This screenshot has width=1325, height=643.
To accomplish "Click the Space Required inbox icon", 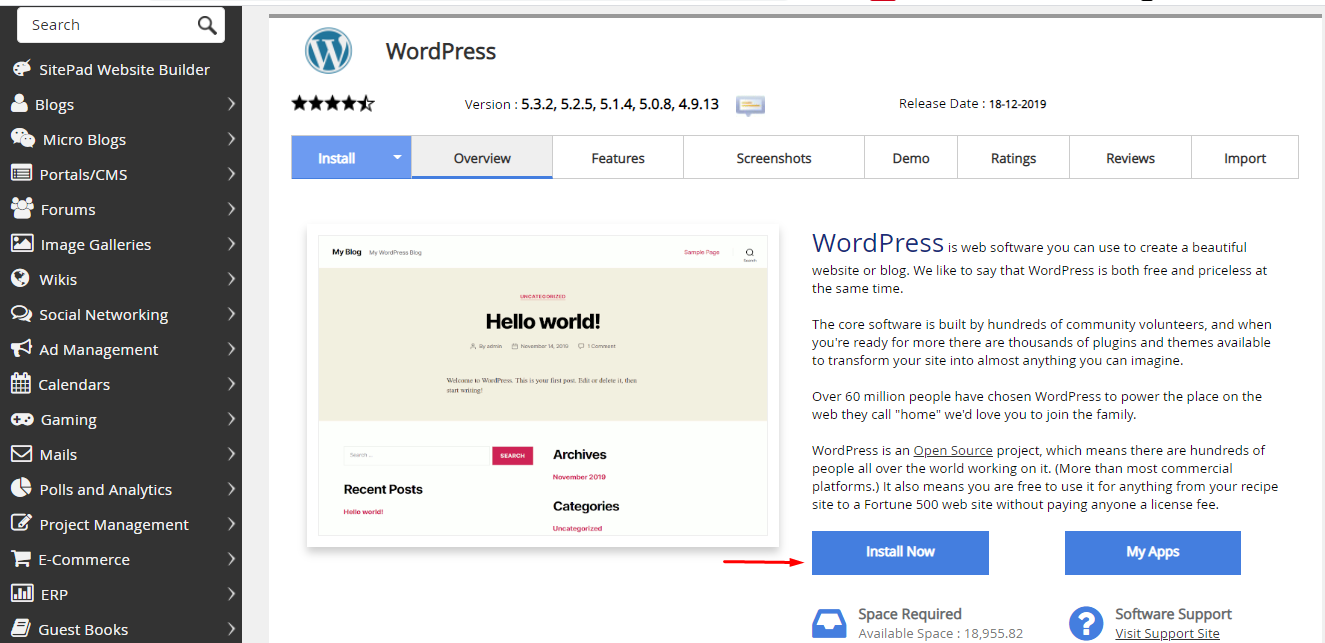I will tap(829, 623).
